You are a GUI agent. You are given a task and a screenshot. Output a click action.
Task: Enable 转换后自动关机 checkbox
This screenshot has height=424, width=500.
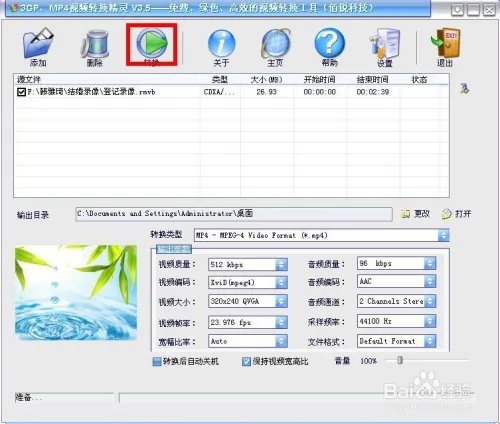[x=157, y=361]
